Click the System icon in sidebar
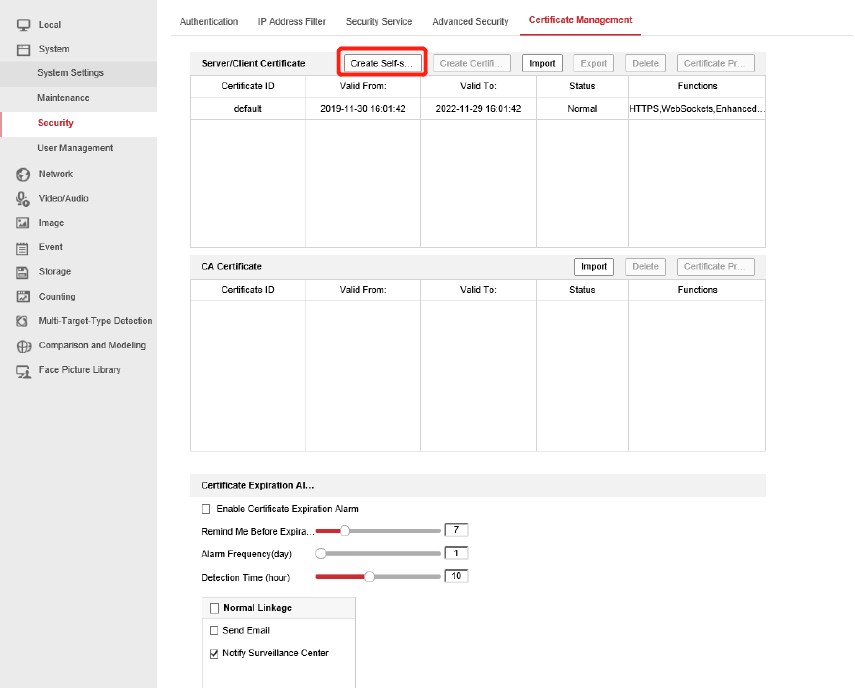 tap(22, 49)
